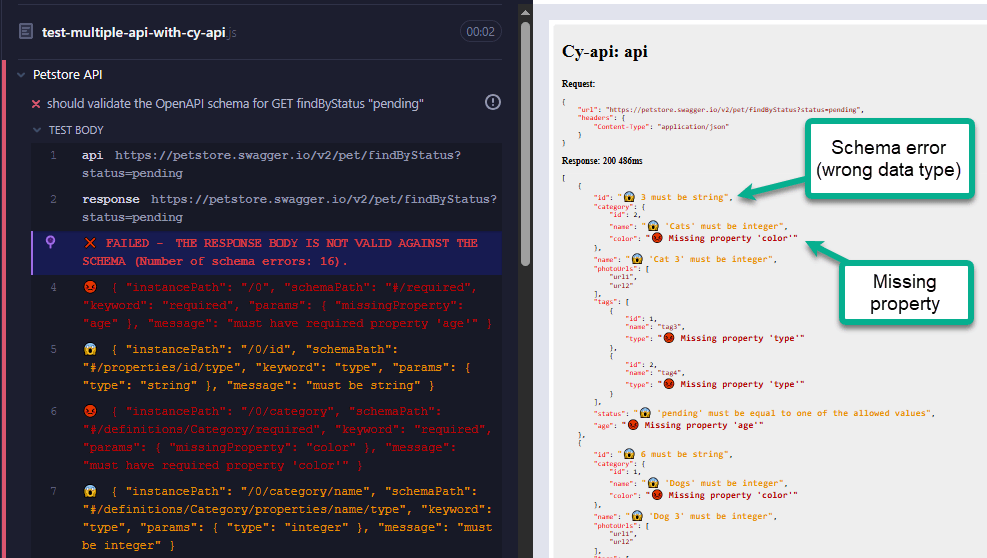Select the "Cy-api: api" heading

[x=604, y=52]
